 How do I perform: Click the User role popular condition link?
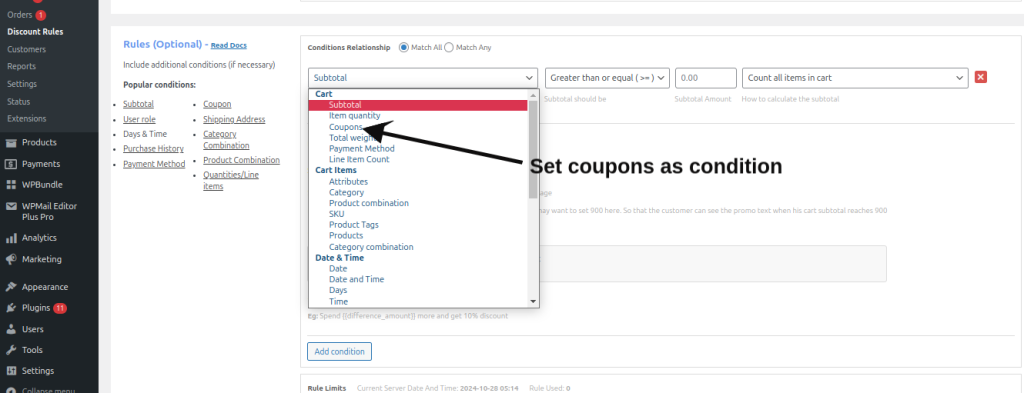click(x=140, y=119)
